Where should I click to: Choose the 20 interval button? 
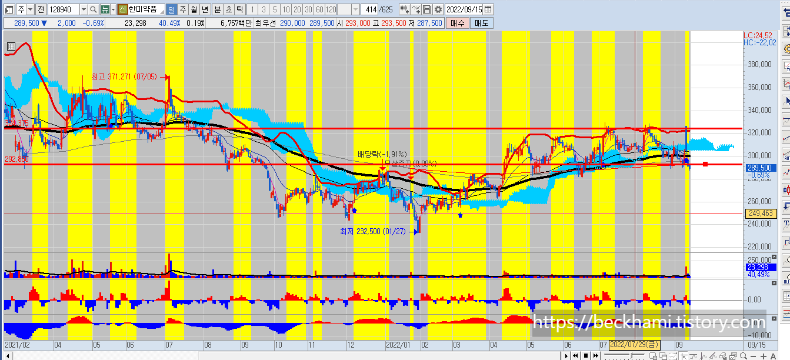(297, 10)
